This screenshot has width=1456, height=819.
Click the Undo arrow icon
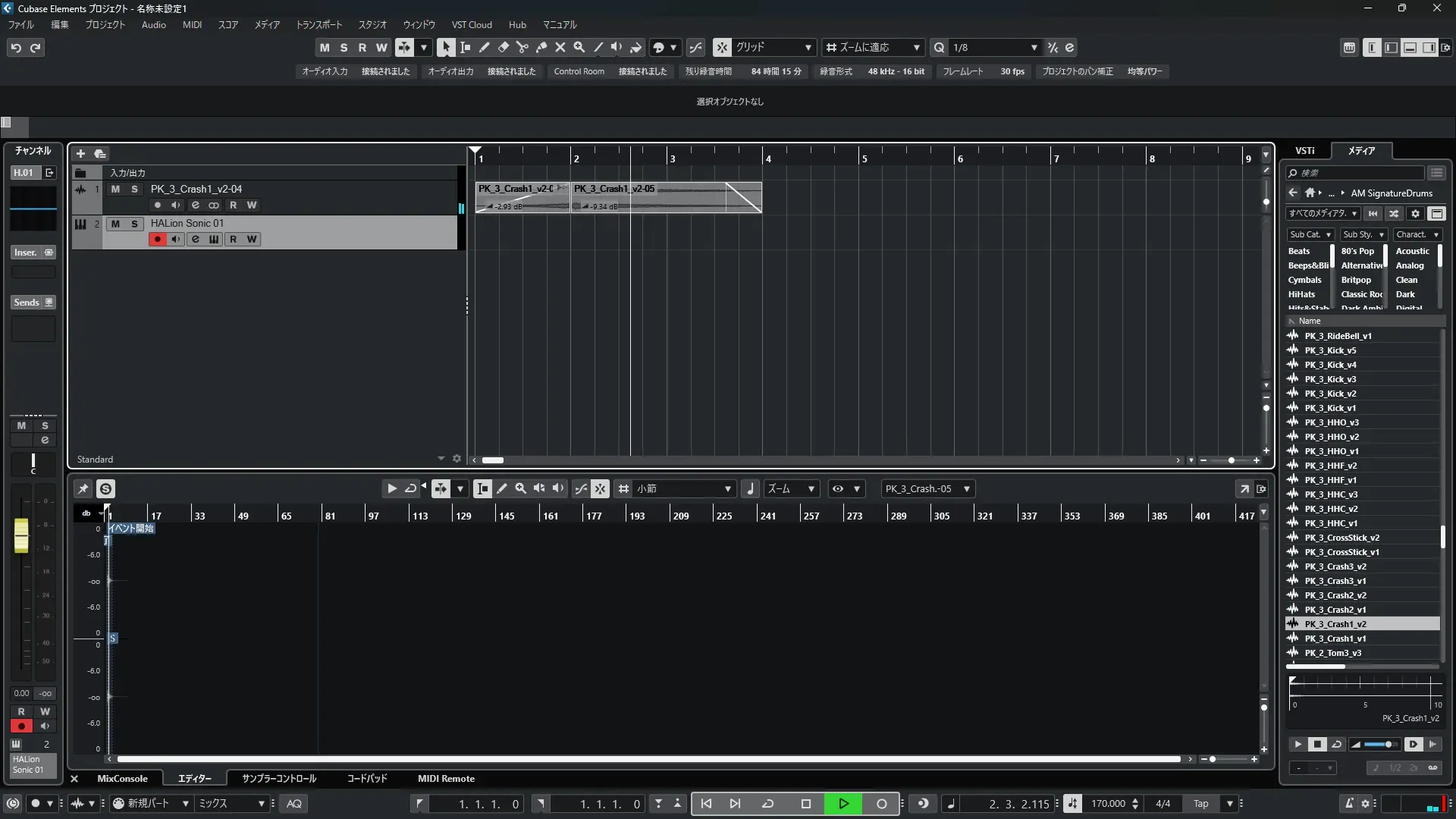point(16,48)
